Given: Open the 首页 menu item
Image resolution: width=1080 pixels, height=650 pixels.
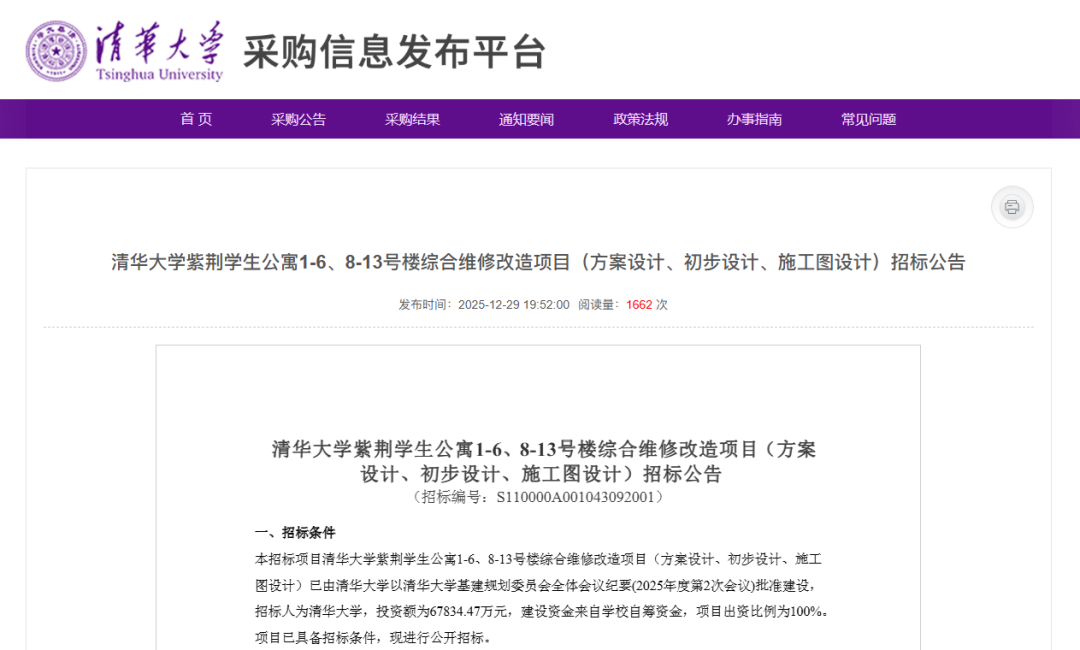Looking at the screenshot, I should pos(195,118).
